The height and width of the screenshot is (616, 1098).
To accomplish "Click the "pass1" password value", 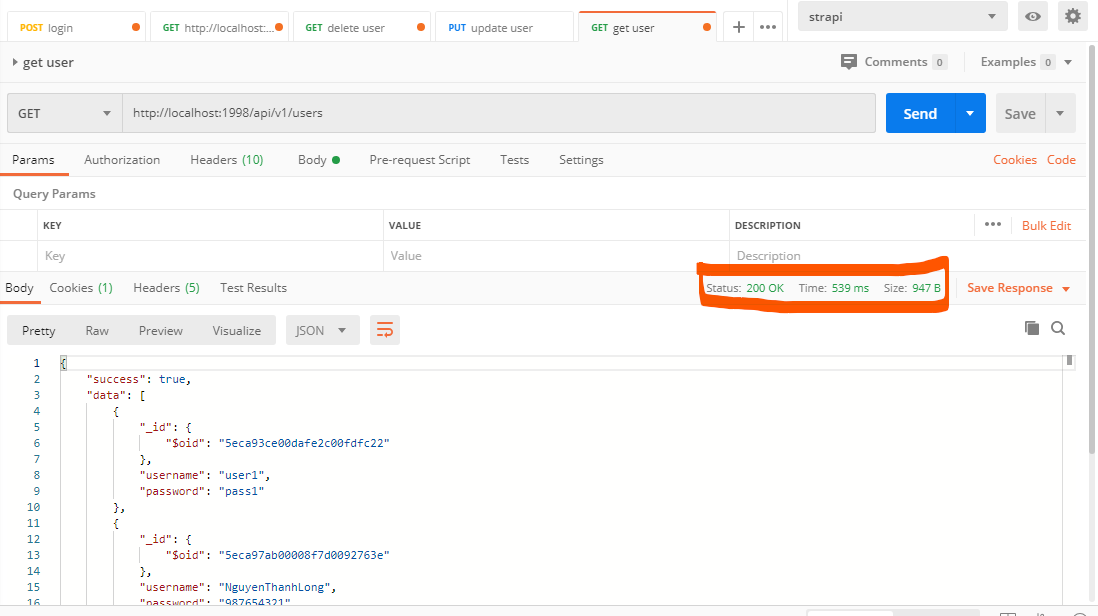I will click(242, 491).
